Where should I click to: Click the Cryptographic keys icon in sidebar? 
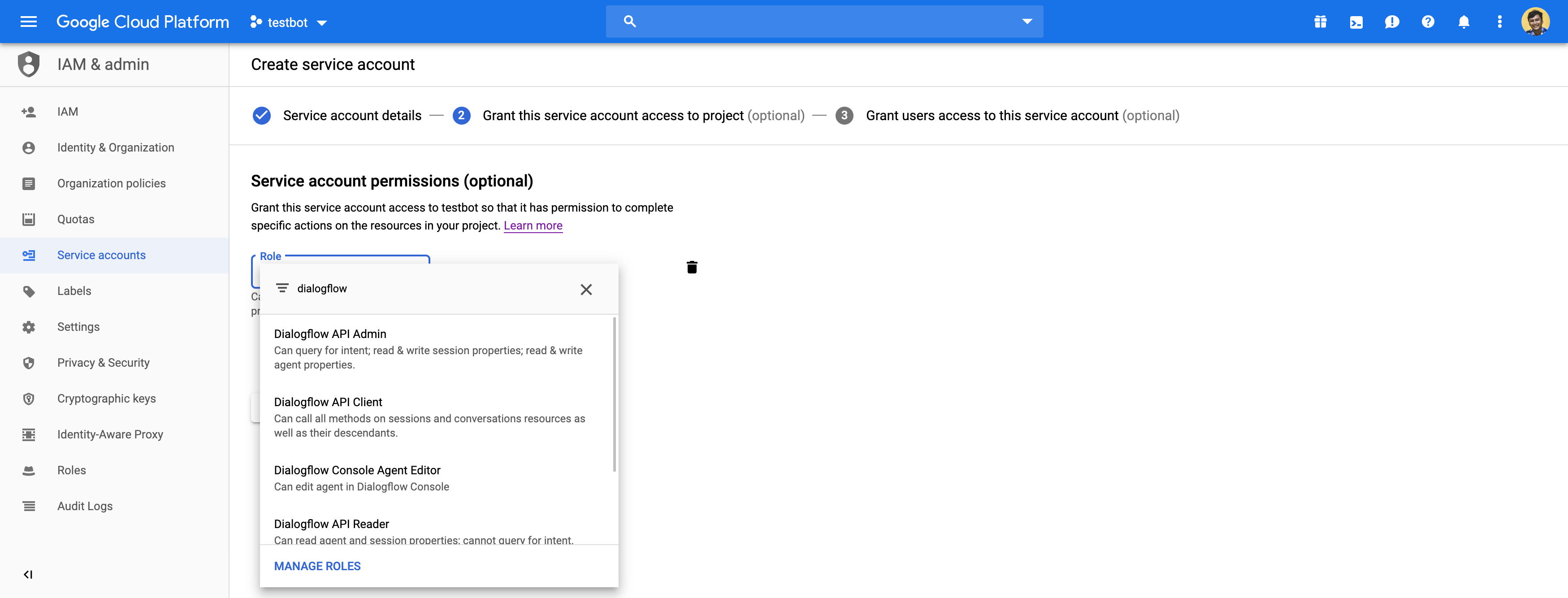(x=29, y=398)
